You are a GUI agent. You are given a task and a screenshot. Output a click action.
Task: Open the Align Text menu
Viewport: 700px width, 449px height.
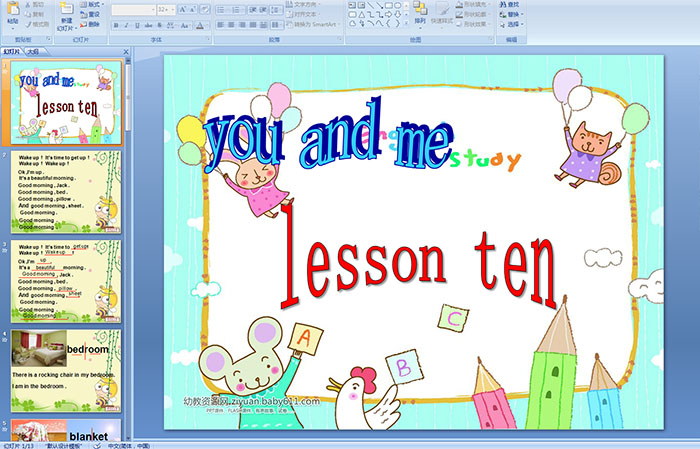(304, 14)
